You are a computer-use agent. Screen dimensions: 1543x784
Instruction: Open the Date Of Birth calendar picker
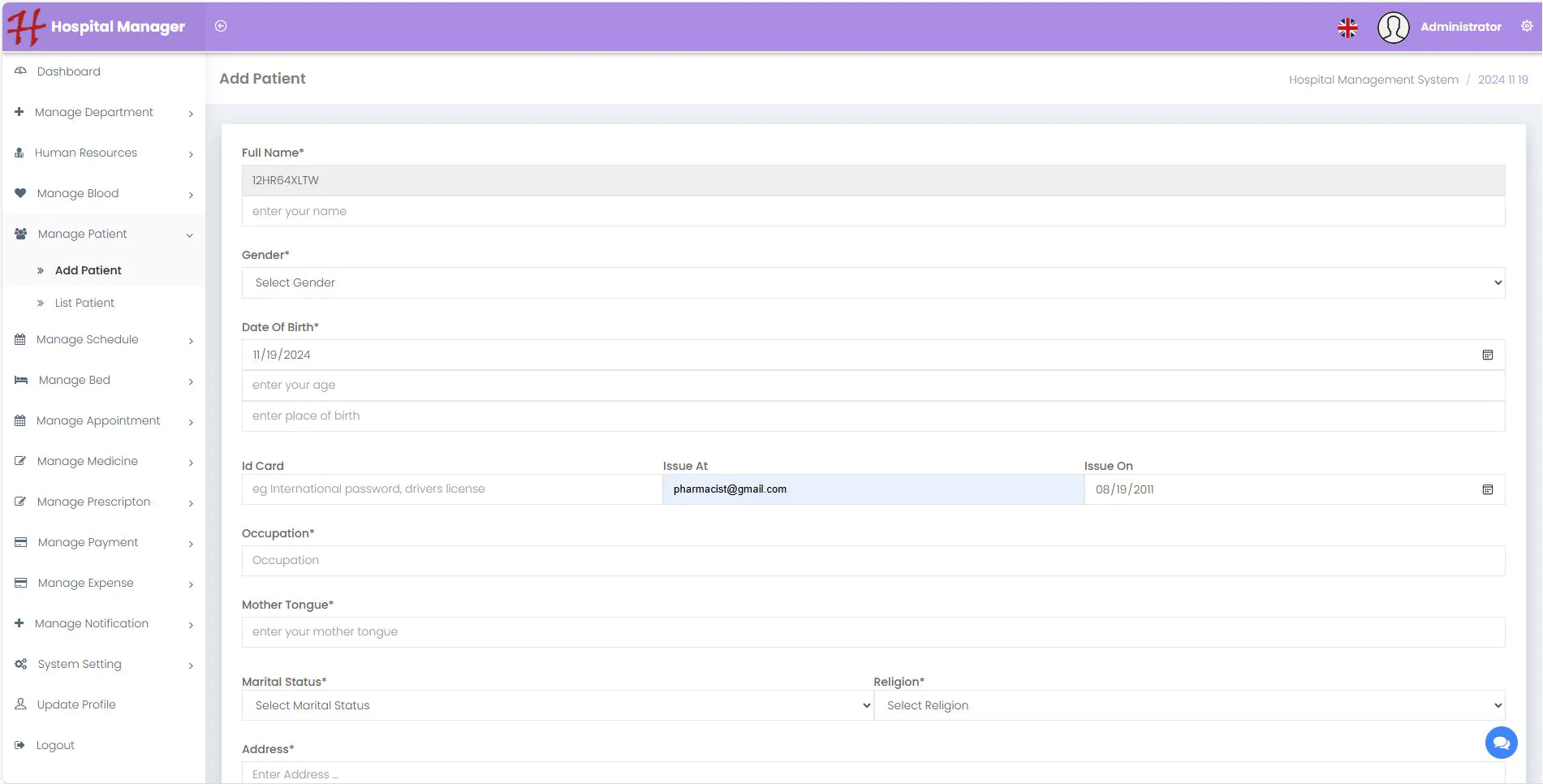(1487, 355)
